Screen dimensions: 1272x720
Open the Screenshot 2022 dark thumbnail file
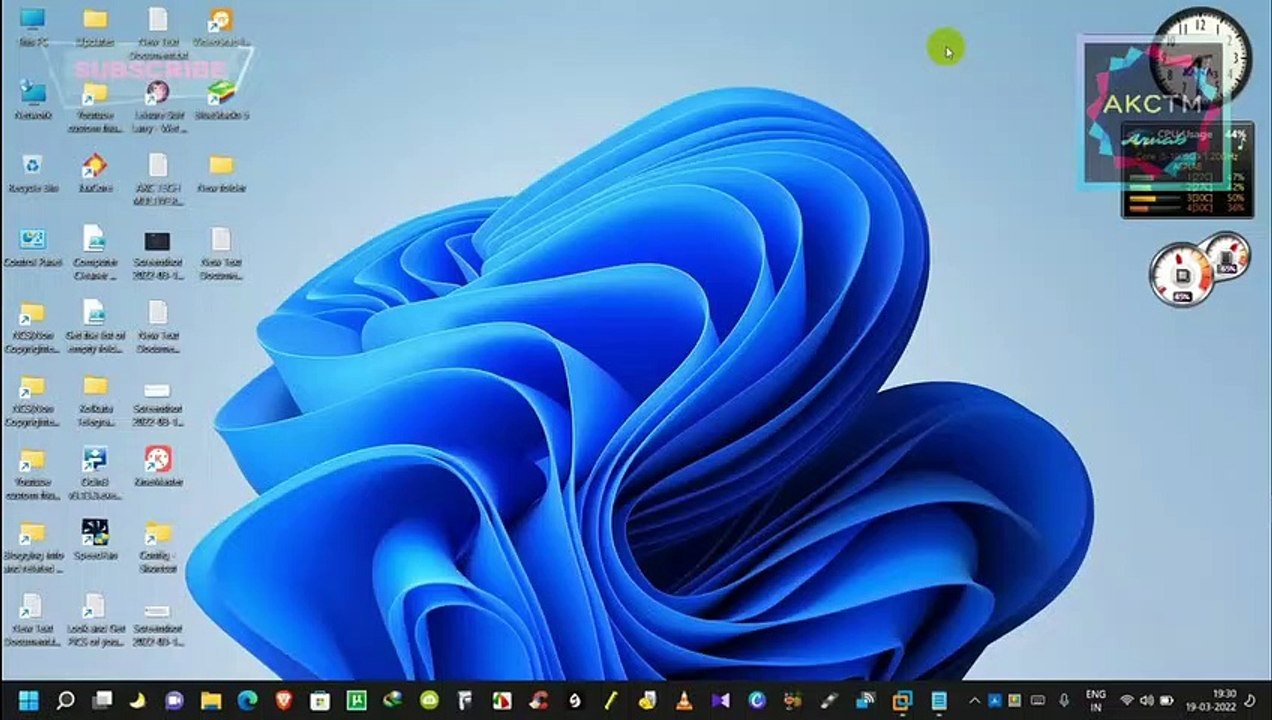pyautogui.click(x=157, y=253)
